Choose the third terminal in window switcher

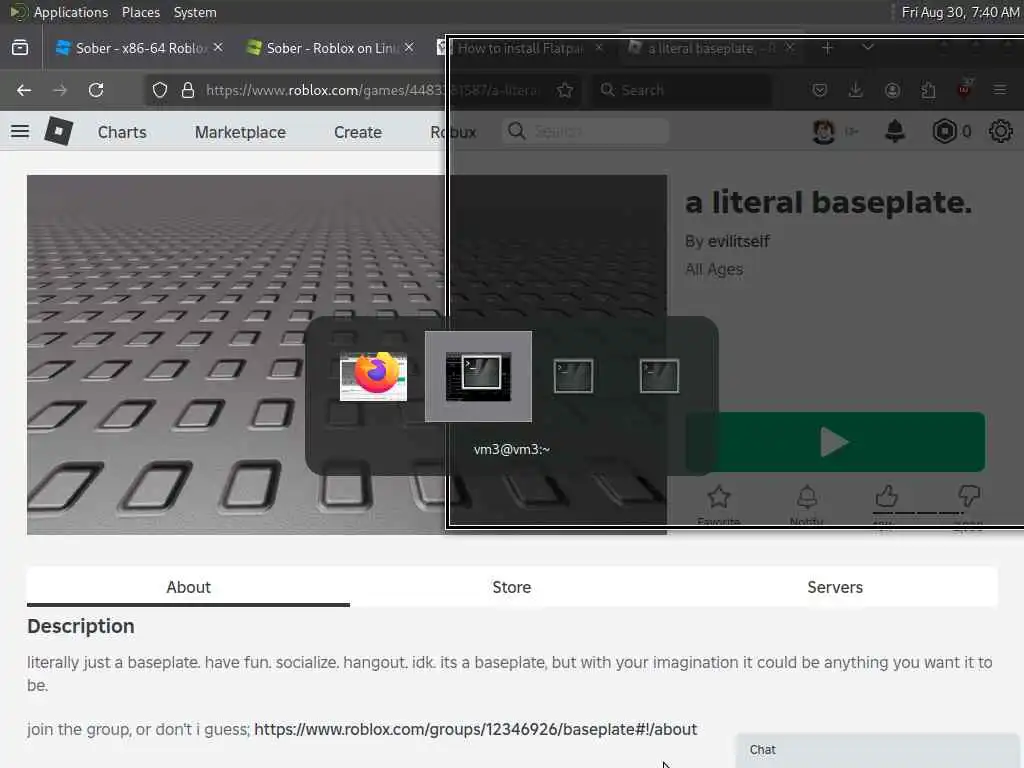[573, 376]
